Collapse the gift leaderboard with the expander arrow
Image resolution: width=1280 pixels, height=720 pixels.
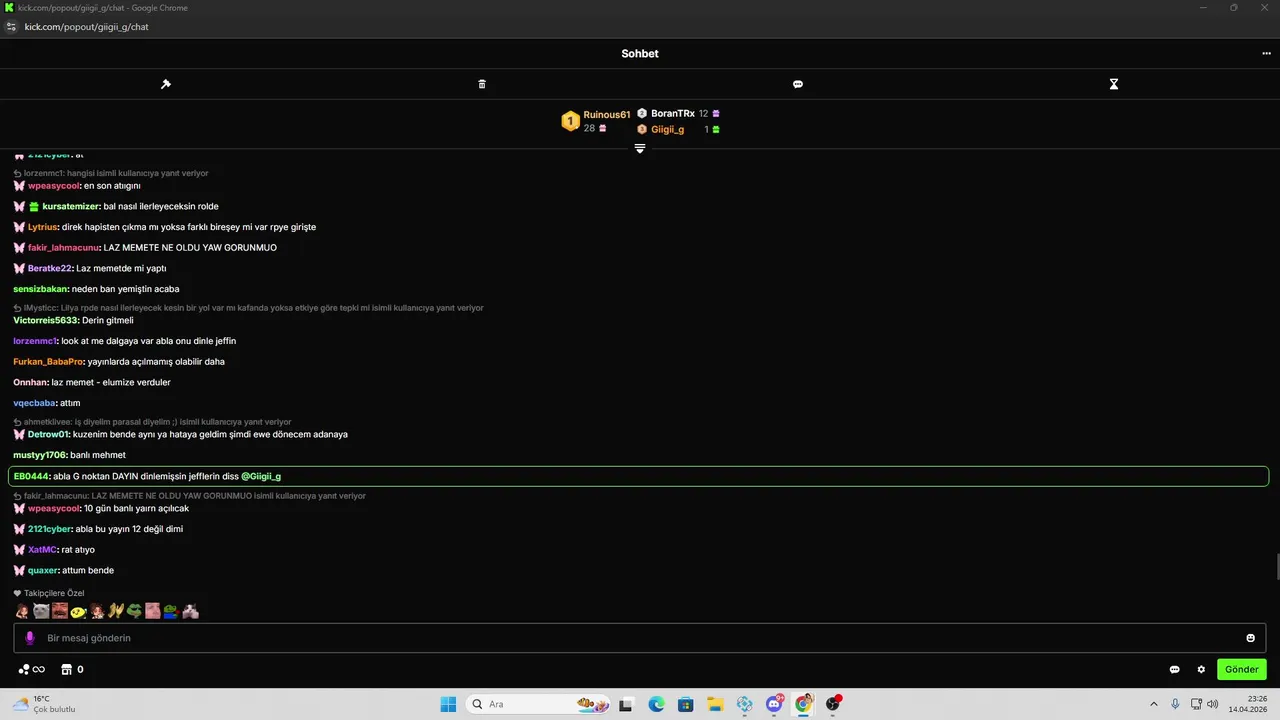[x=640, y=148]
